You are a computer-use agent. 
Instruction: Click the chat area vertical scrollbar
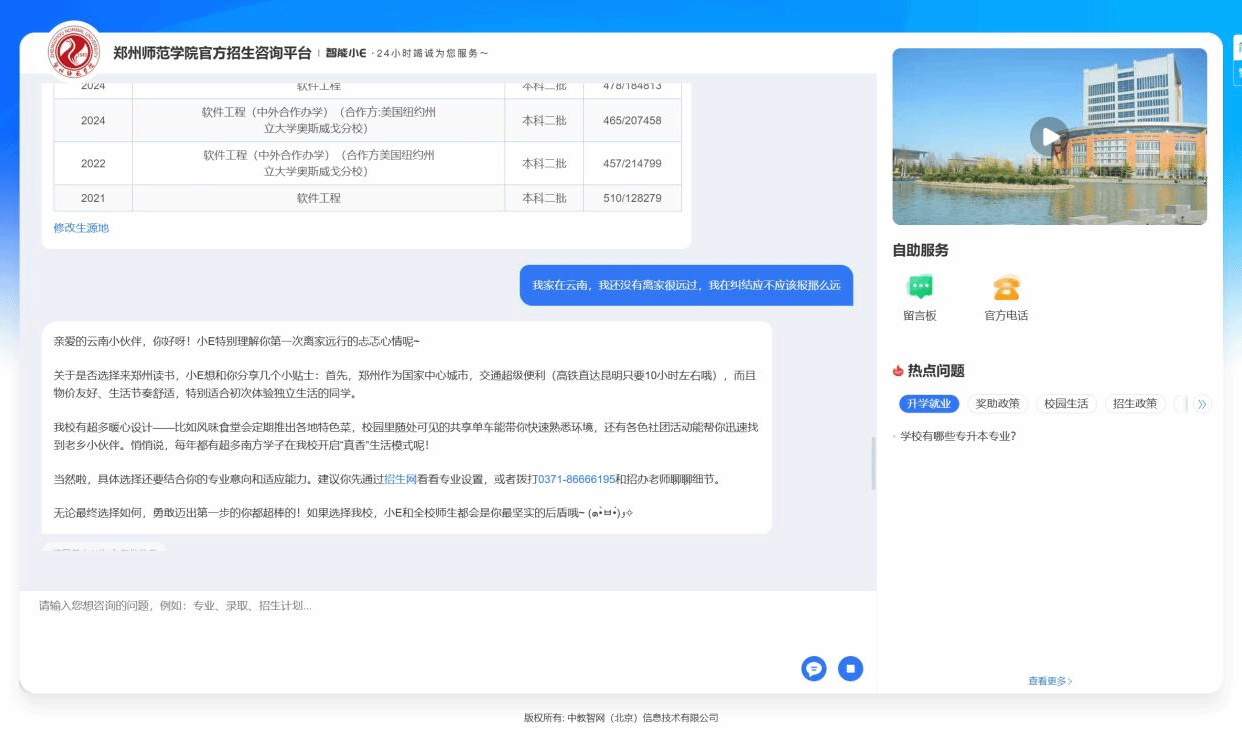[x=873, y=464]
